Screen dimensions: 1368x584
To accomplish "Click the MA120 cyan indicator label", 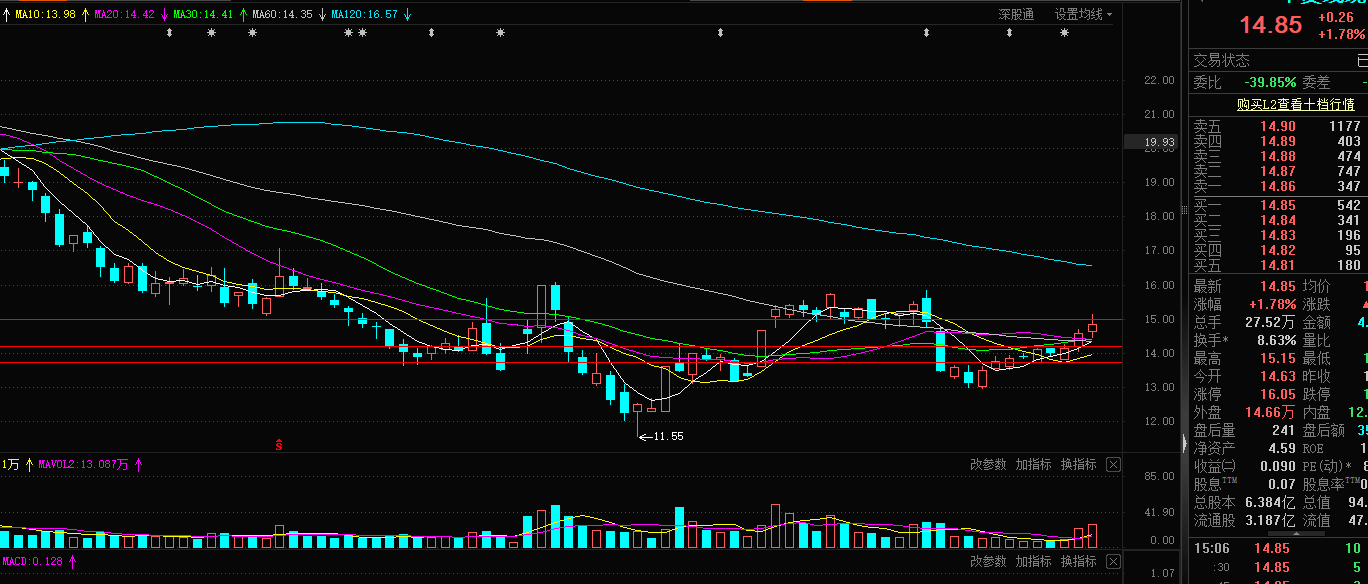I will point(364,15).
